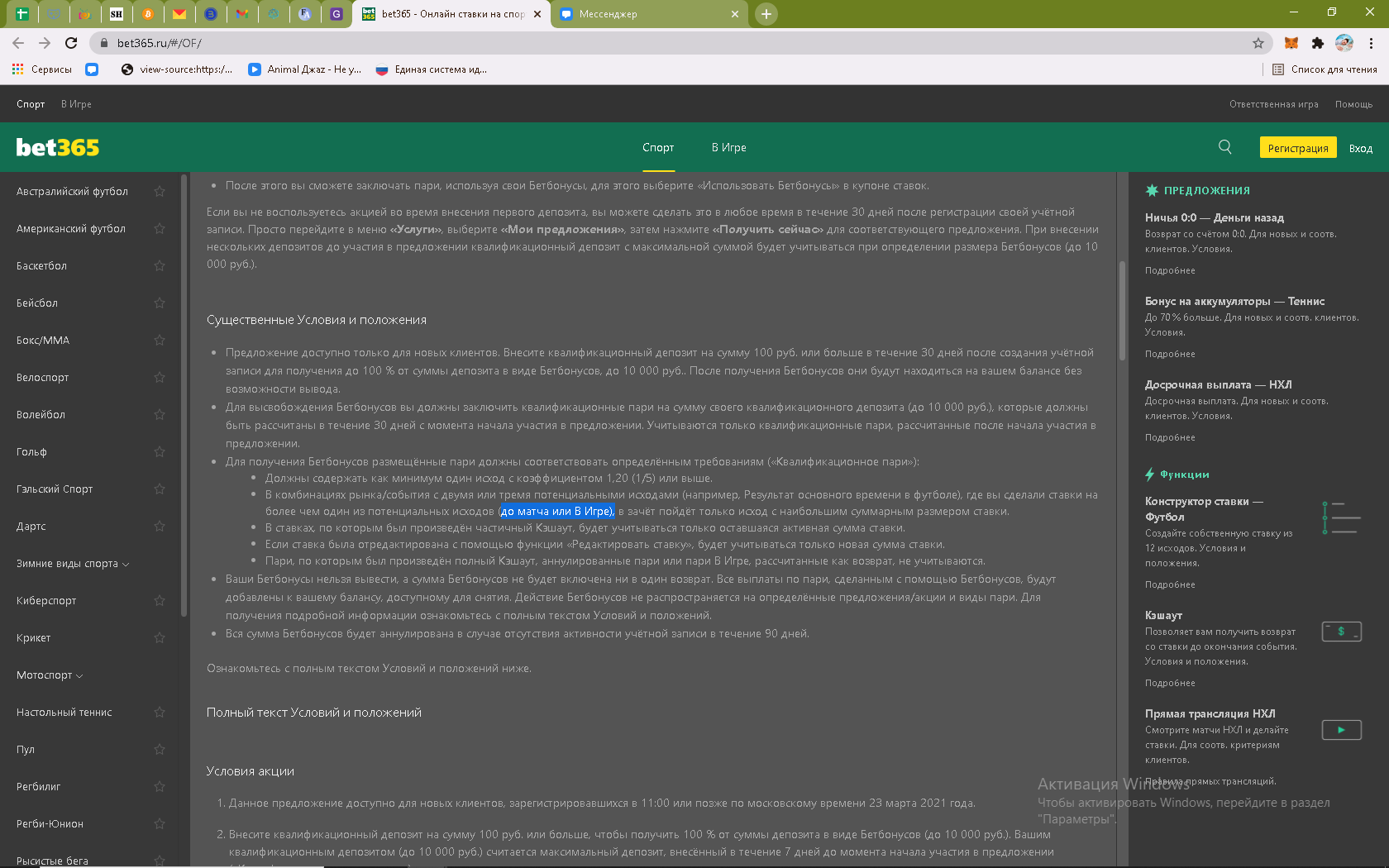Click the Функции lightning icon
This screenshot has height=868, width=1389.
pos(1149,475)
